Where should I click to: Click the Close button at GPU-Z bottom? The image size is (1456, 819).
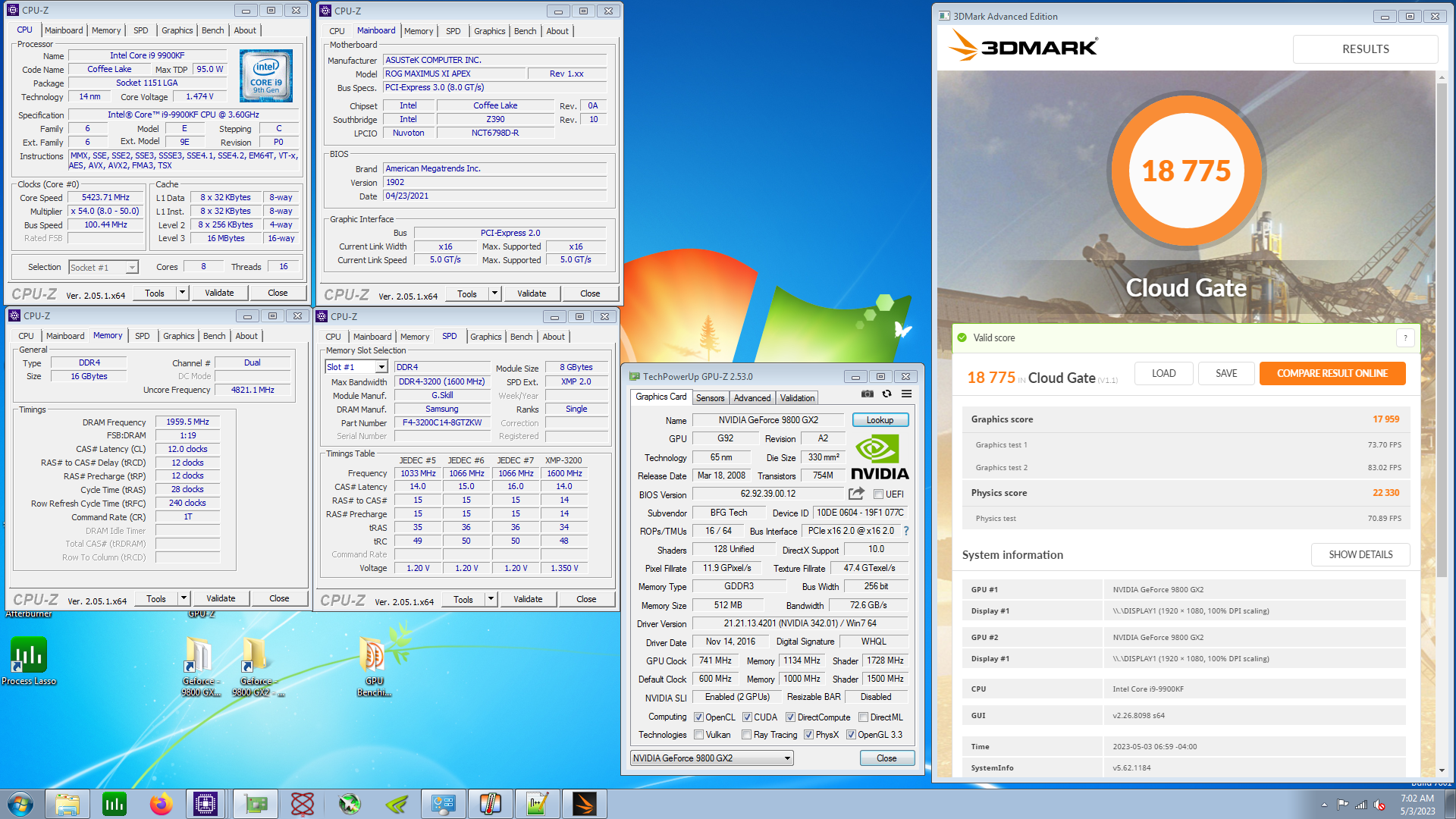886,758
